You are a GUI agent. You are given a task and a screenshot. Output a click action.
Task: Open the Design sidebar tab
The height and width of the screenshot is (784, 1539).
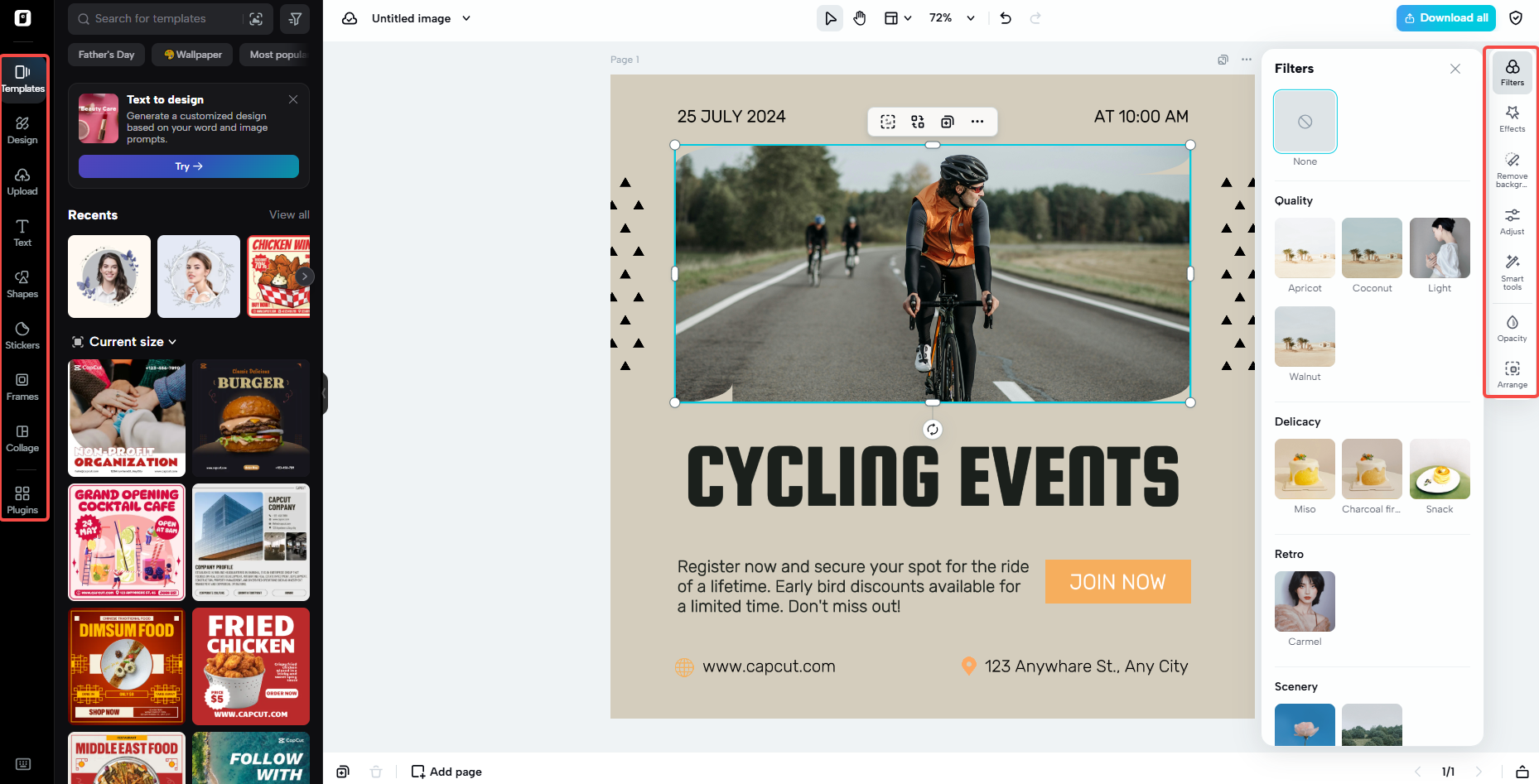coord(22,130)
